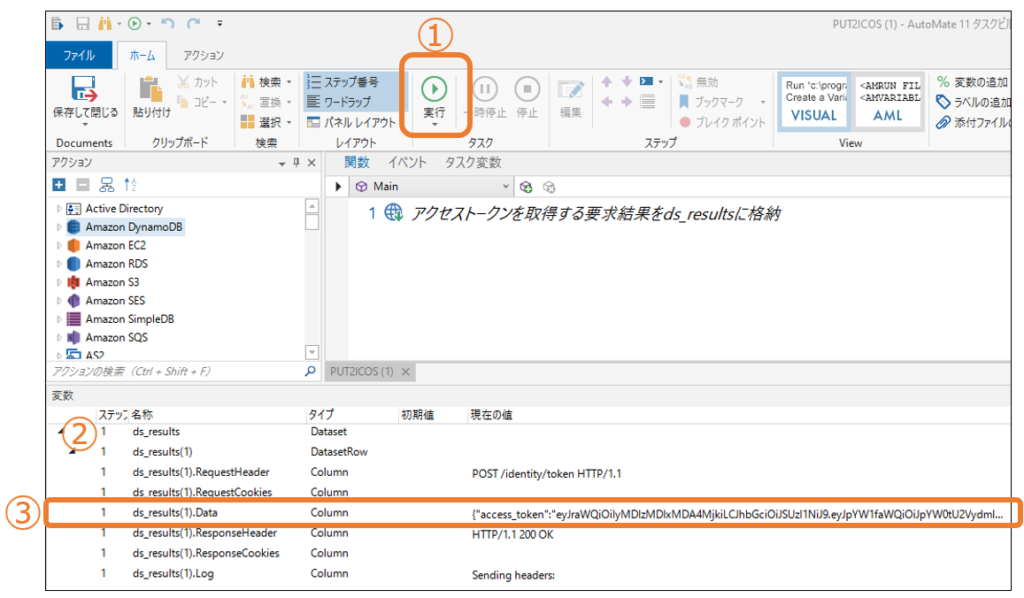
Task: Click the パネル レイアウト button
Action: 351,122
